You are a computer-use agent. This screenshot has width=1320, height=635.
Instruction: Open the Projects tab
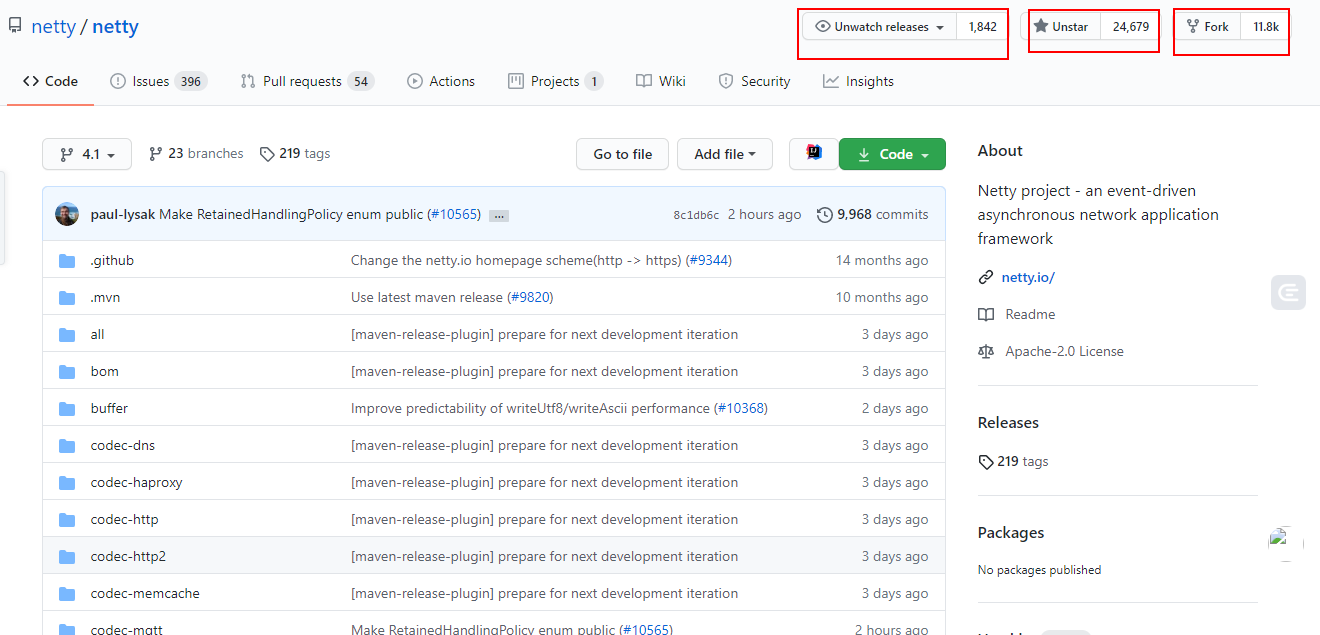pos(555,81)
